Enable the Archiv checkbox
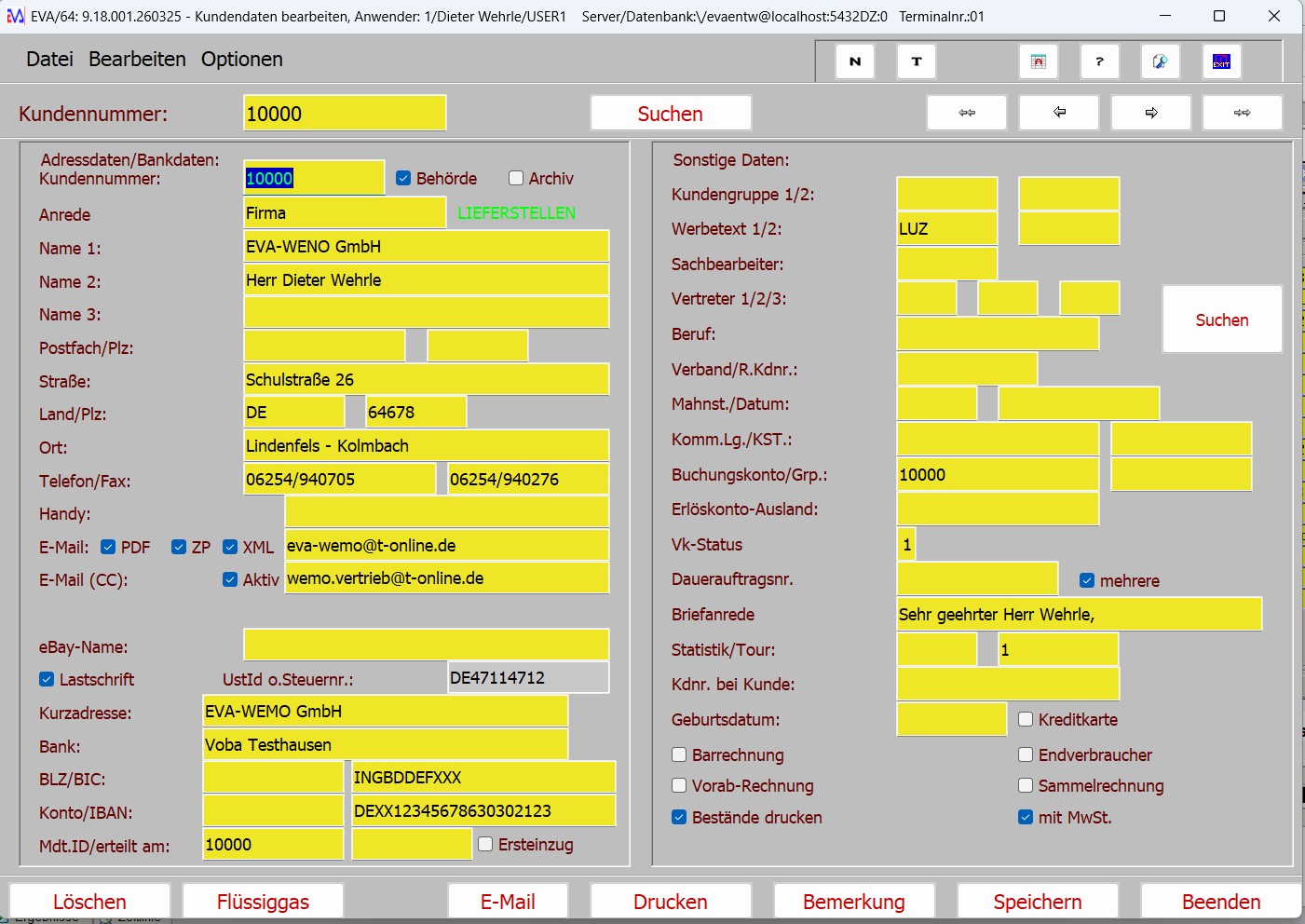The width and height of the screenshot is (1305, 924). tap(516, 178)
